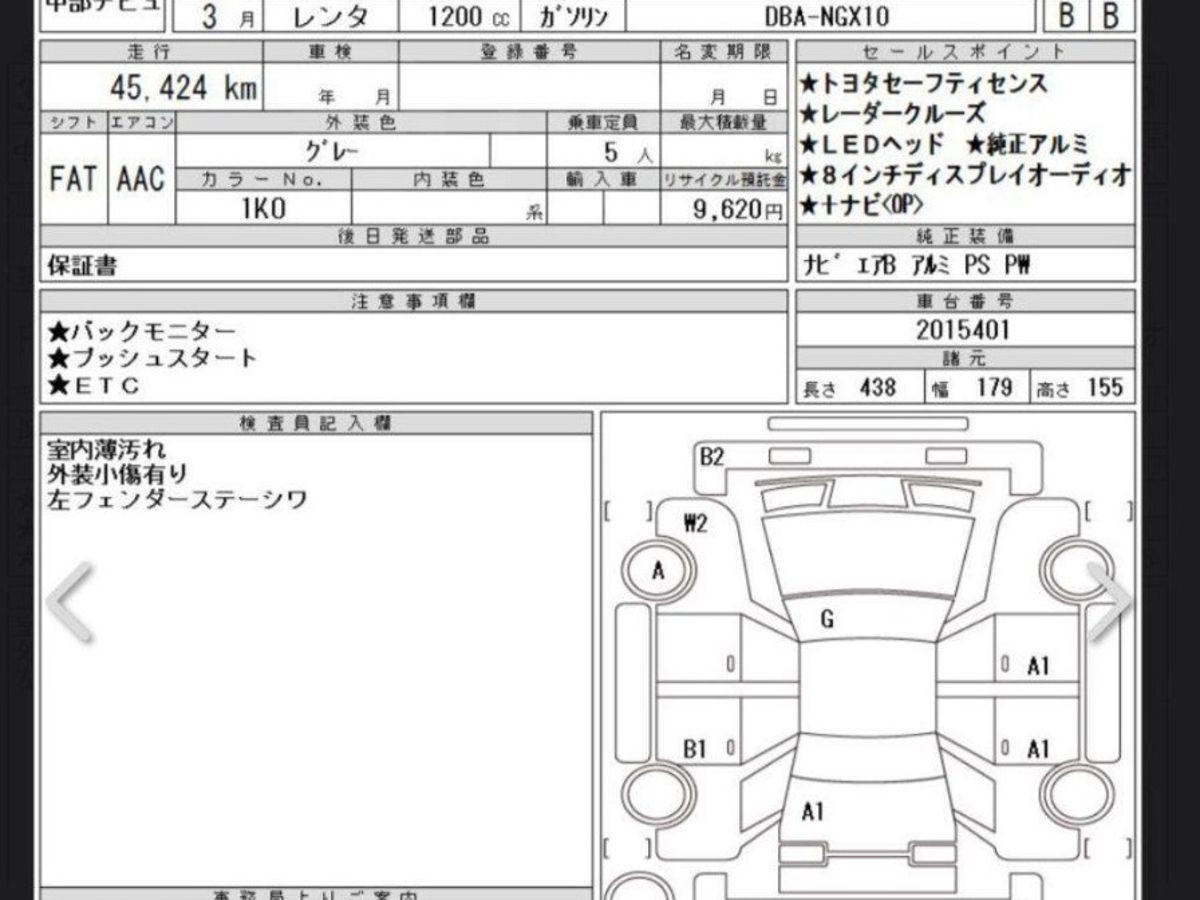This screenshot has height=900, width=1200.
Task: Click the FAT shift type cell
Action: coord(73,179)
